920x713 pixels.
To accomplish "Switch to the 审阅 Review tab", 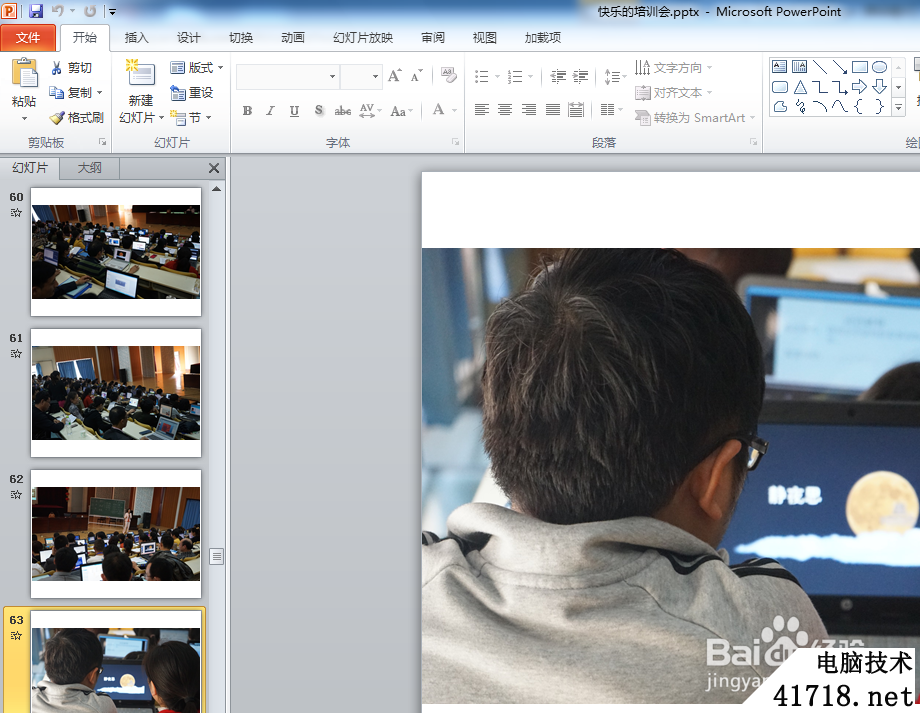I will [433, 38].
